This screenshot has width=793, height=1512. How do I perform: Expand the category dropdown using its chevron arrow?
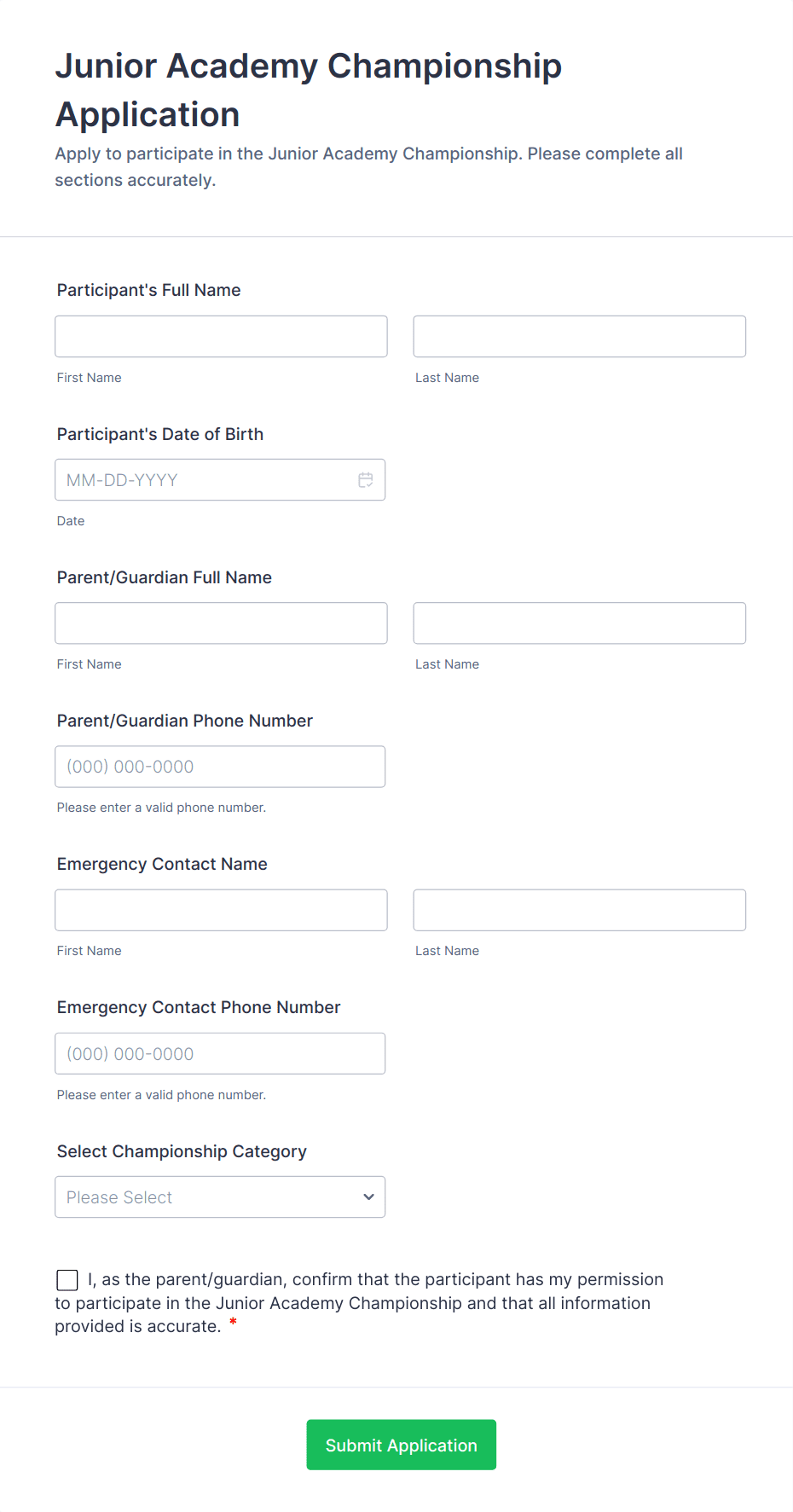(368, 1197)
